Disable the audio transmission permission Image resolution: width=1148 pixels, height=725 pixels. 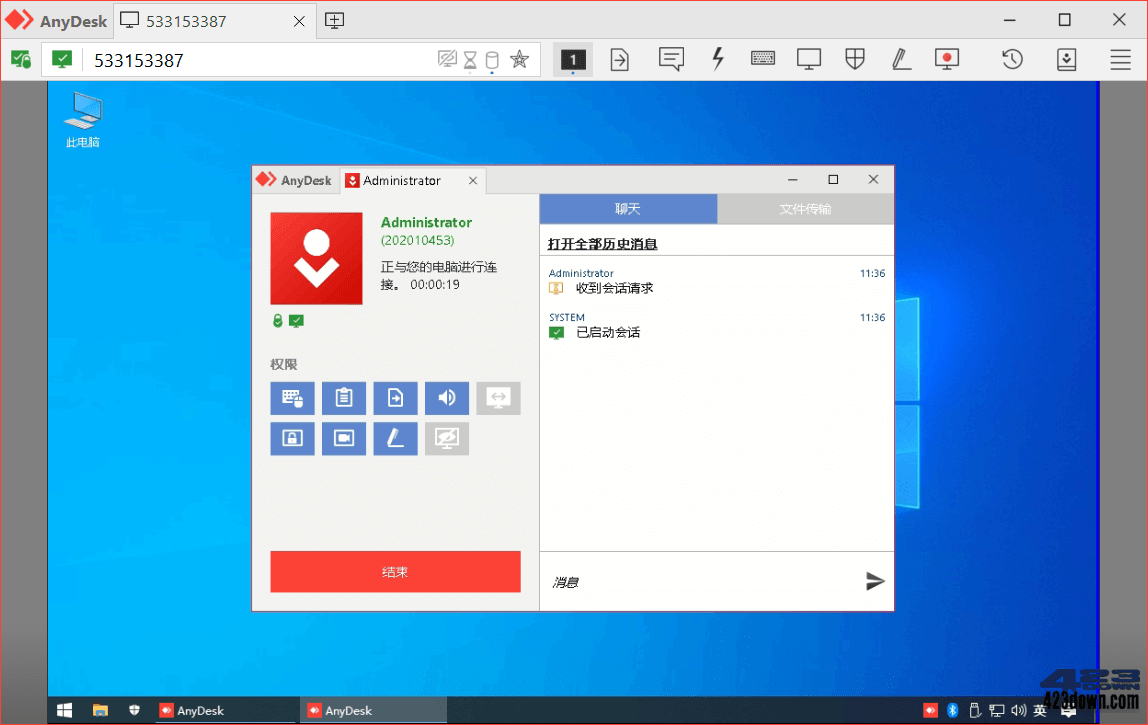coord(447,398)
